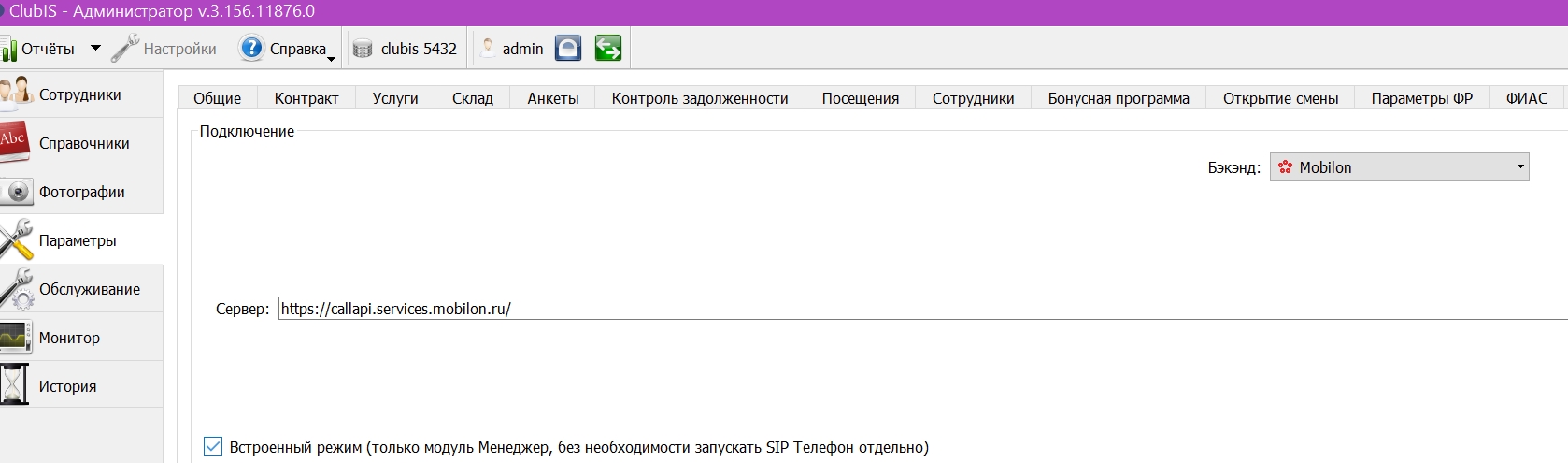Click the admin user label

pyautogui.click(x=522, y=49)
